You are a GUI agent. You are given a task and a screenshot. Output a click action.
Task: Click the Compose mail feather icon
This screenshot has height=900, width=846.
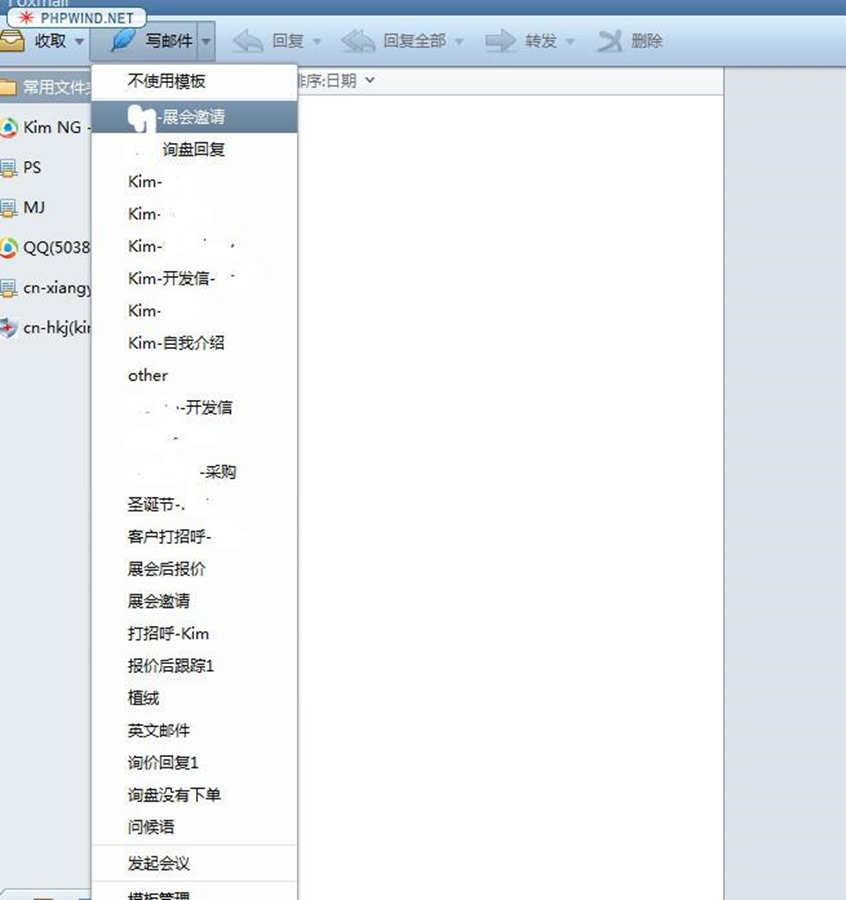[x=123, y=41]
